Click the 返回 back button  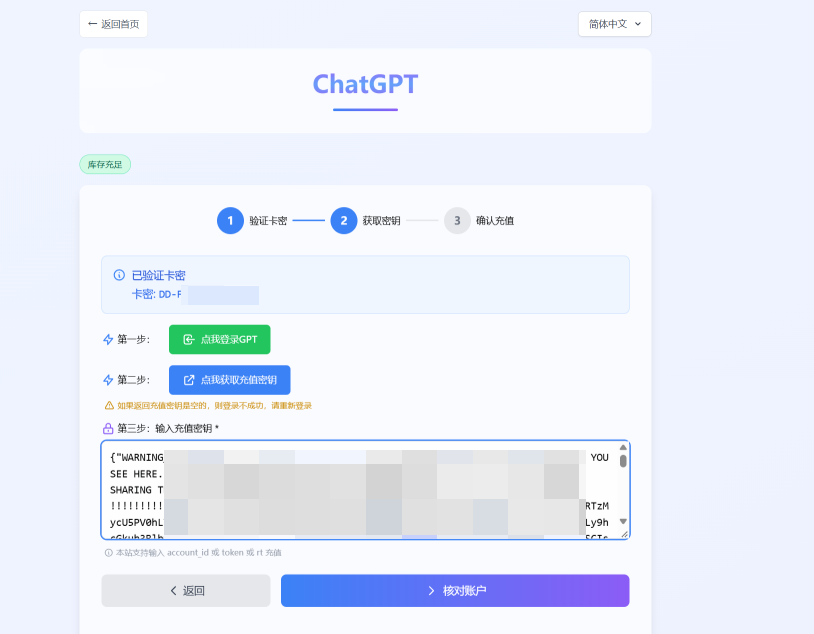point(186,590)
